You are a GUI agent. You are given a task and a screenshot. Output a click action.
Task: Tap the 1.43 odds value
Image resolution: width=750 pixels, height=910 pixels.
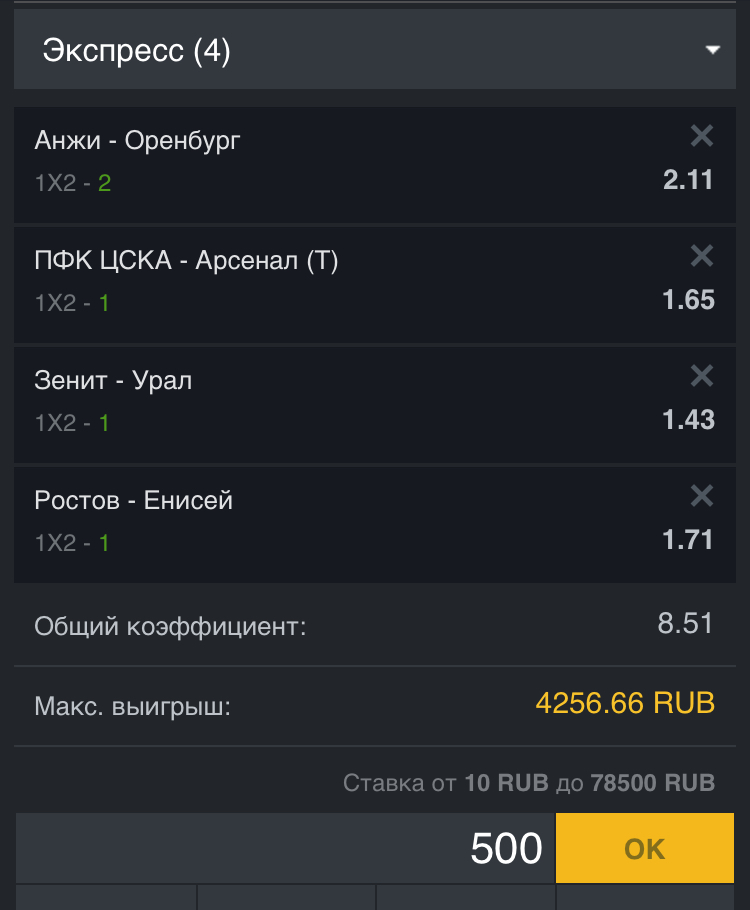[x=688, y=420]
